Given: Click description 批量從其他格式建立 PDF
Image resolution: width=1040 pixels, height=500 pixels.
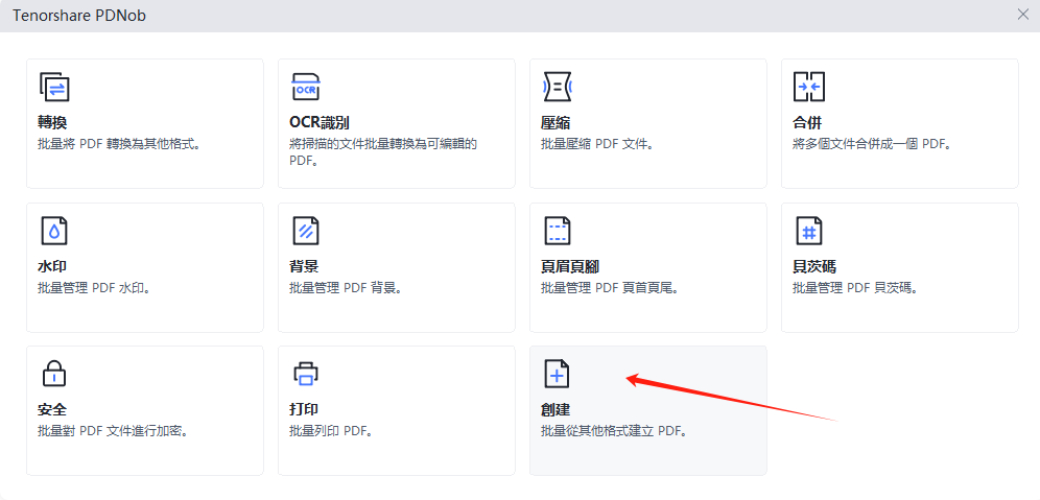Looking at the screenshot, I should [x=614, y=432].
